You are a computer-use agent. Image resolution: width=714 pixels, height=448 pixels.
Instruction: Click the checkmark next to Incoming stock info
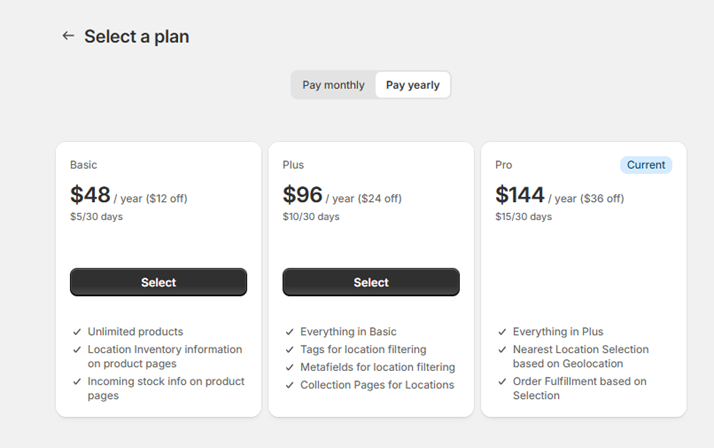pos(77,382)
